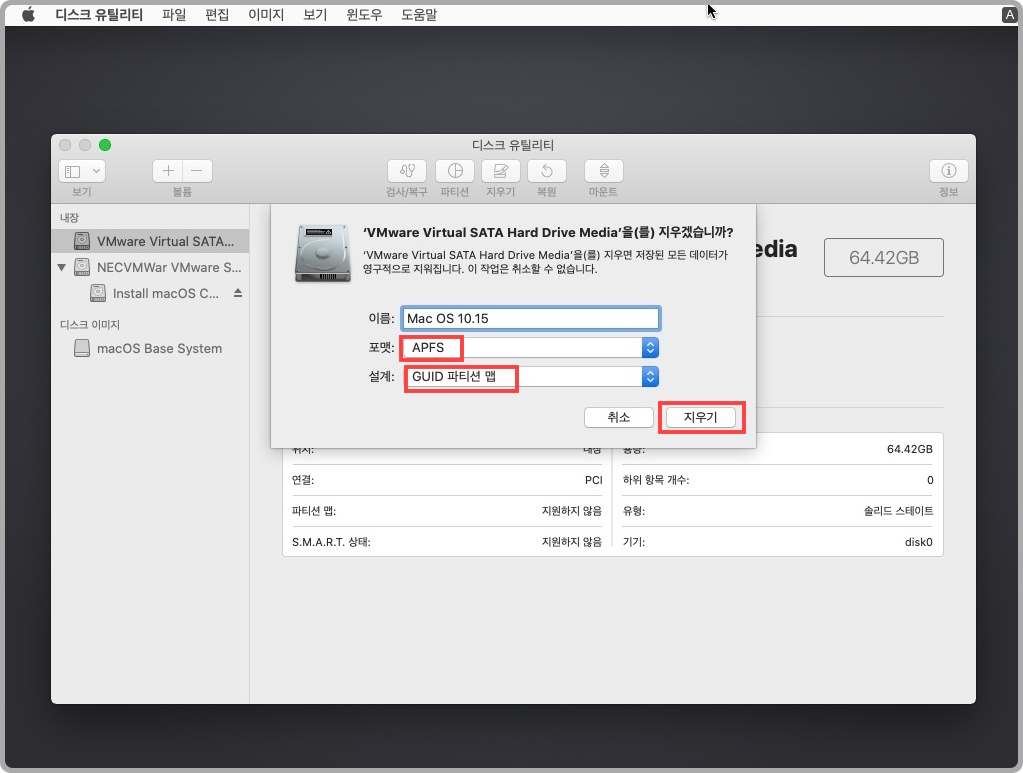Viewport: 1023px width, 773px height.
Task: Open the 편집 menu
Action: (x=217, y=14)
